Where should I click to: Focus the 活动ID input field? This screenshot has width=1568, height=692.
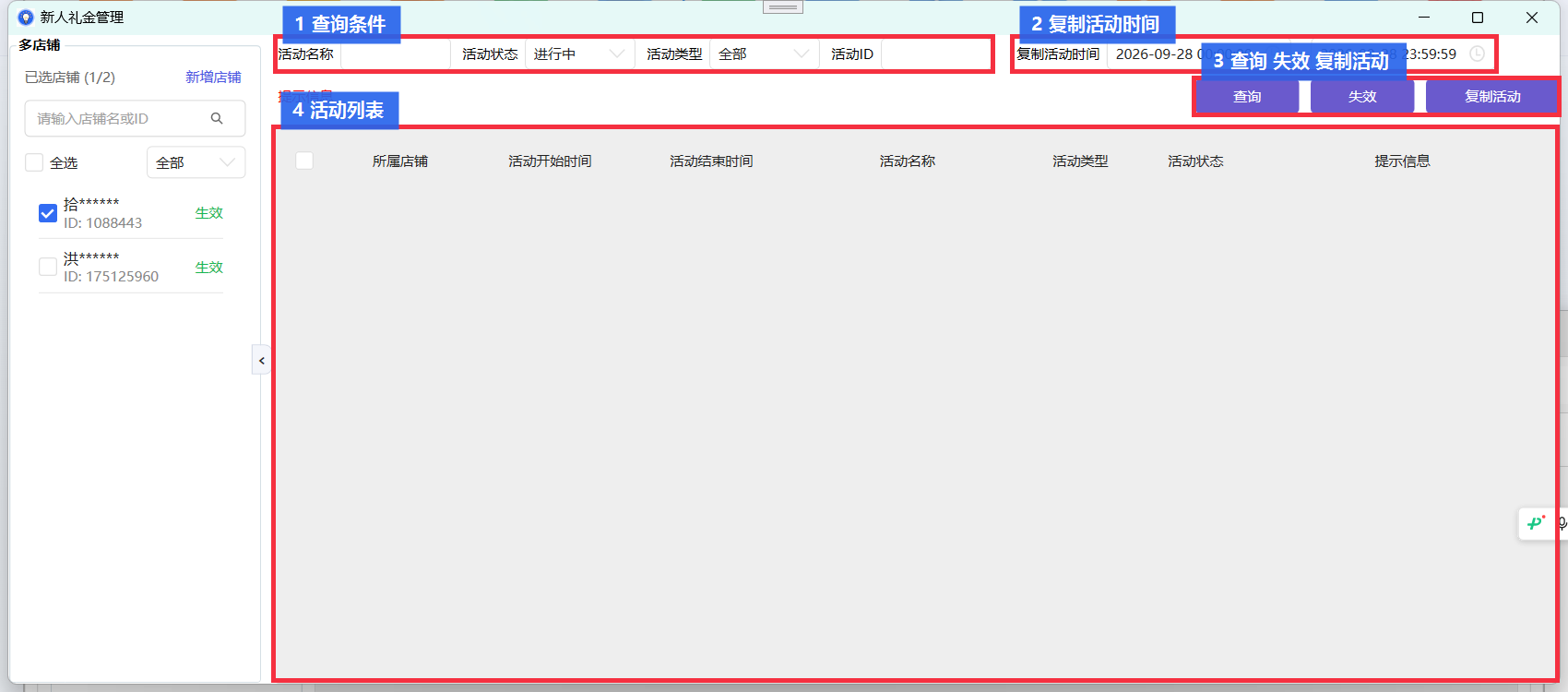(x=935, y=54)
